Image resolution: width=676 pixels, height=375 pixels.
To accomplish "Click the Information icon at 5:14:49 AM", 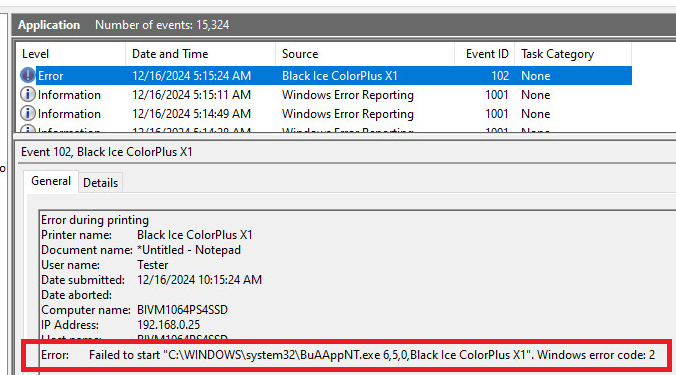I will [28, 113].
